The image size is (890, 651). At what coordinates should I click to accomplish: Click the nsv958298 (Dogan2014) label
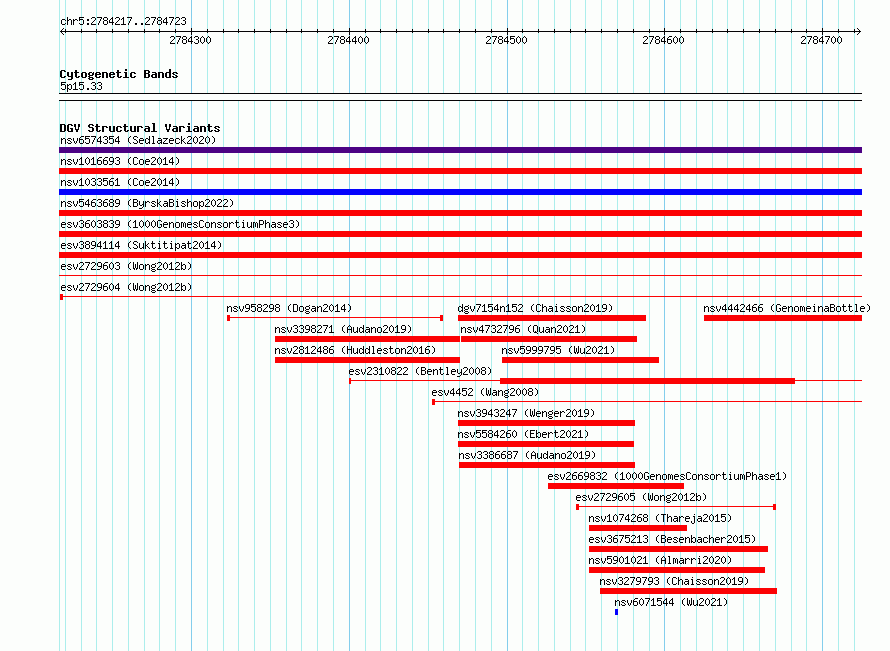(x=289, y=308)
